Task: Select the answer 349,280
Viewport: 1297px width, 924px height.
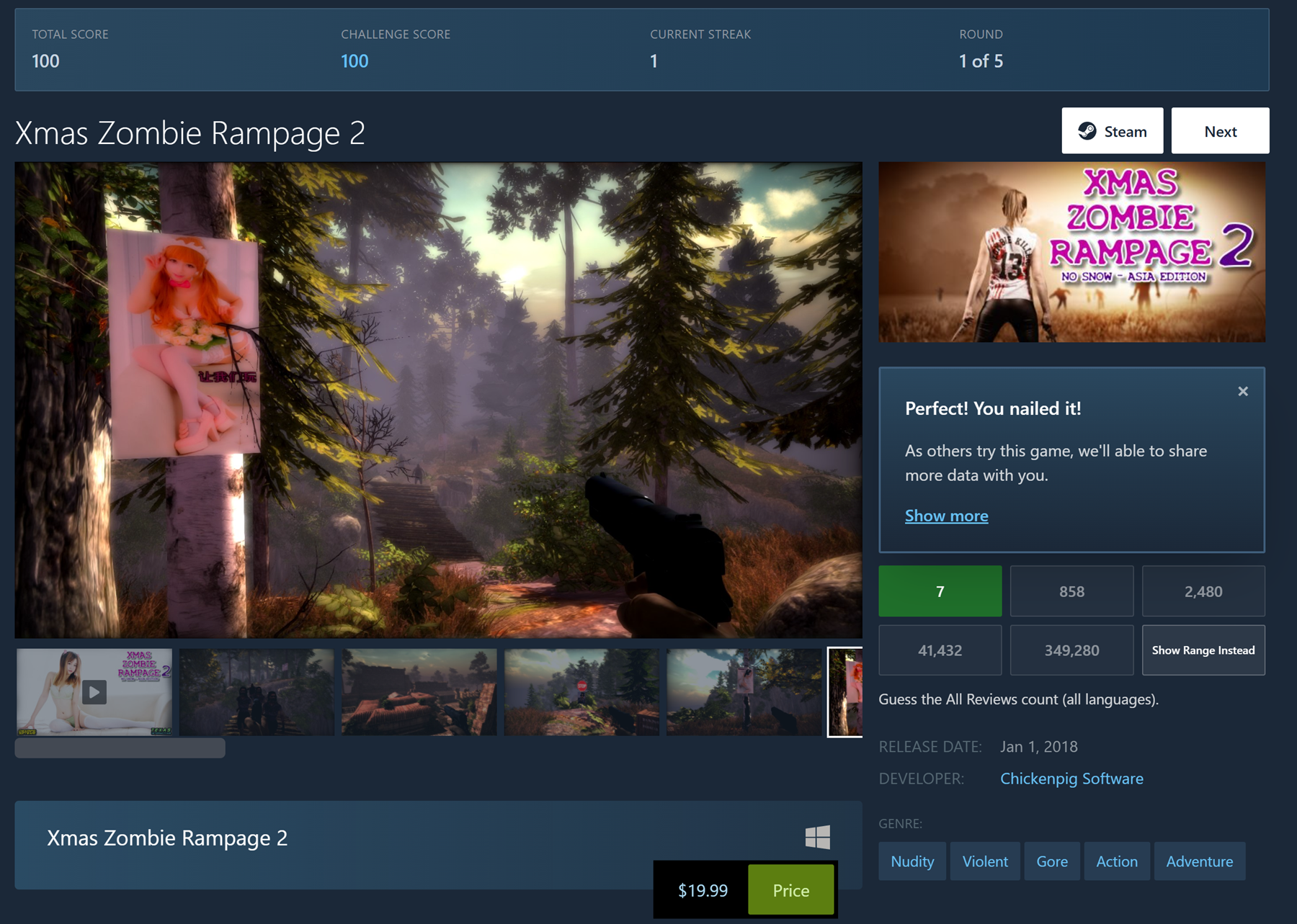Action: 1071,650
